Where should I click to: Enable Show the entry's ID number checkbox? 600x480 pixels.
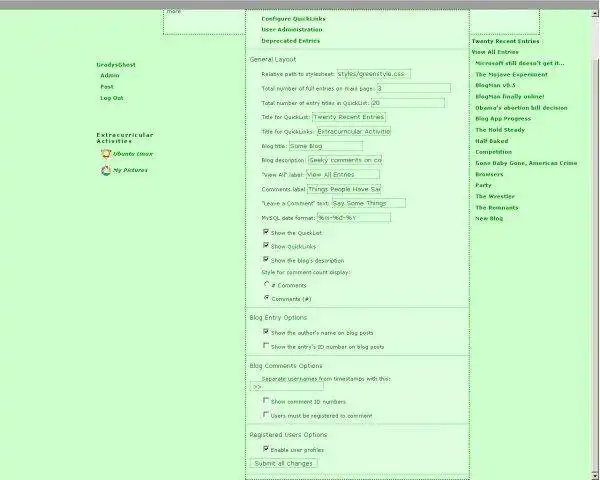pyautogui.click(x=266, y=346)
